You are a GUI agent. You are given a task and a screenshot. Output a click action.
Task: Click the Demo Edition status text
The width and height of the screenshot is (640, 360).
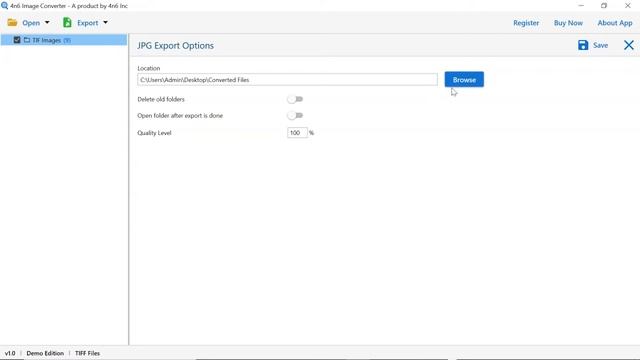pyautogui.click(x=45, y=353)
